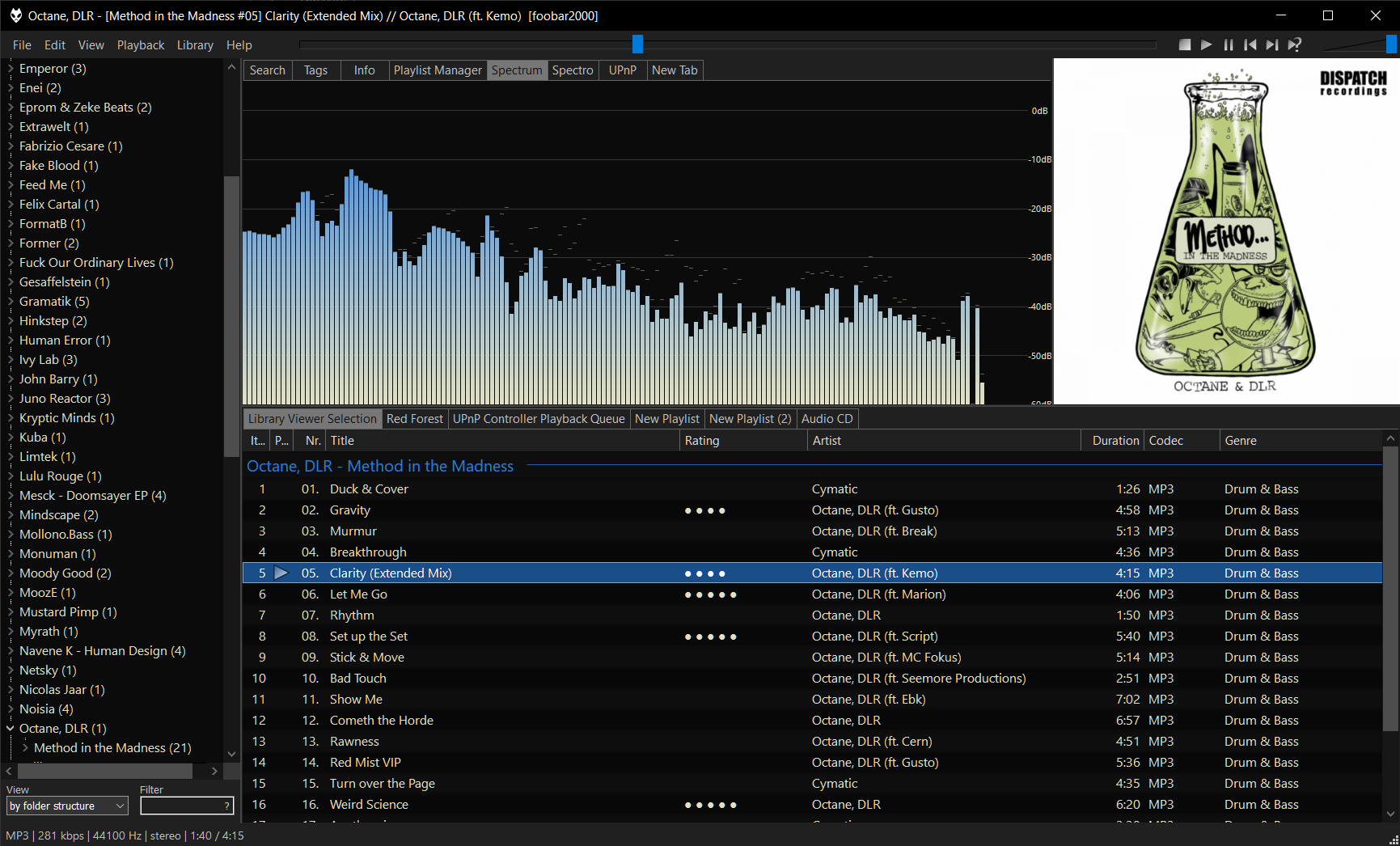Click the playlist scroll-up arrow

point(1391,438)
